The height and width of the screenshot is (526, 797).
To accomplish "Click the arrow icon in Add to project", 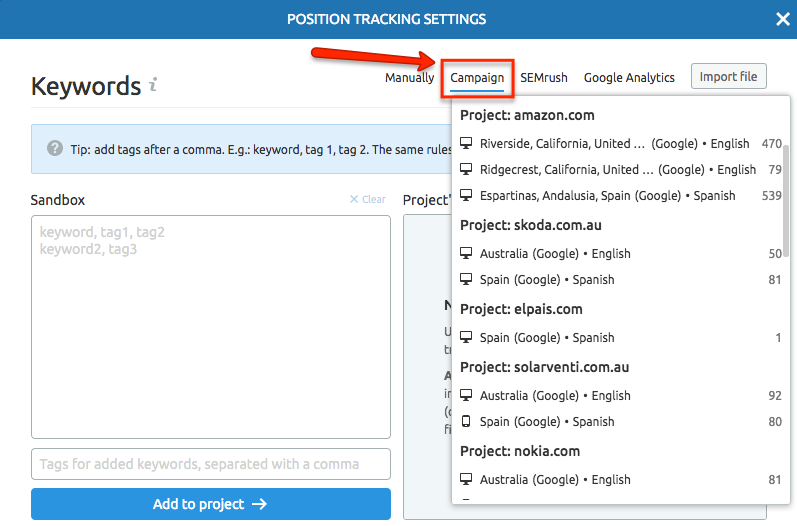I will 260,504.
